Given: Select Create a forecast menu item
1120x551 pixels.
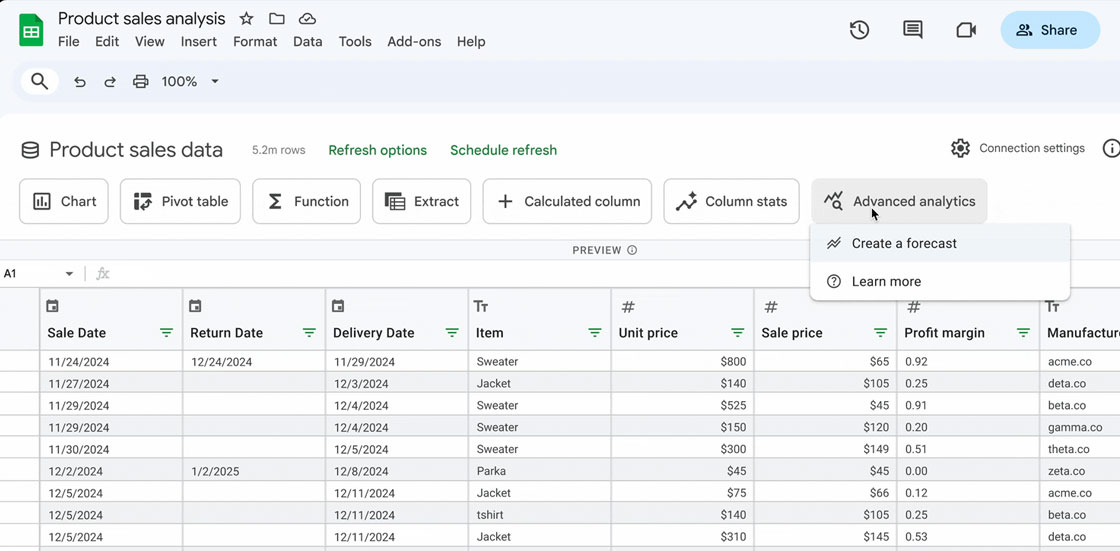Looking at the screenshot, I should click(904, 243).
